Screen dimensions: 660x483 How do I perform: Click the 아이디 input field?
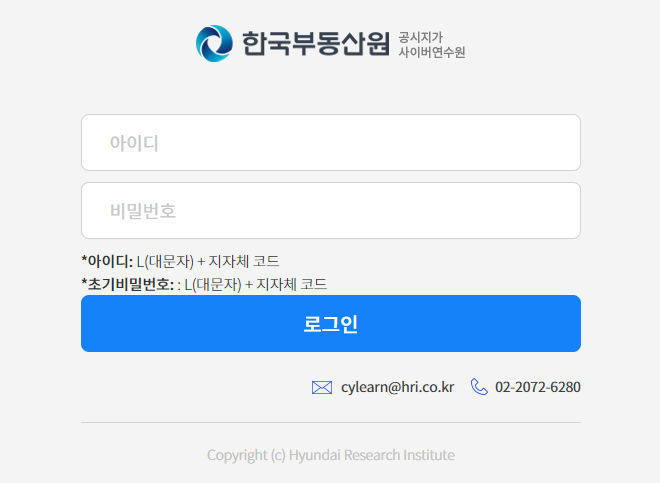click(331, 142)
